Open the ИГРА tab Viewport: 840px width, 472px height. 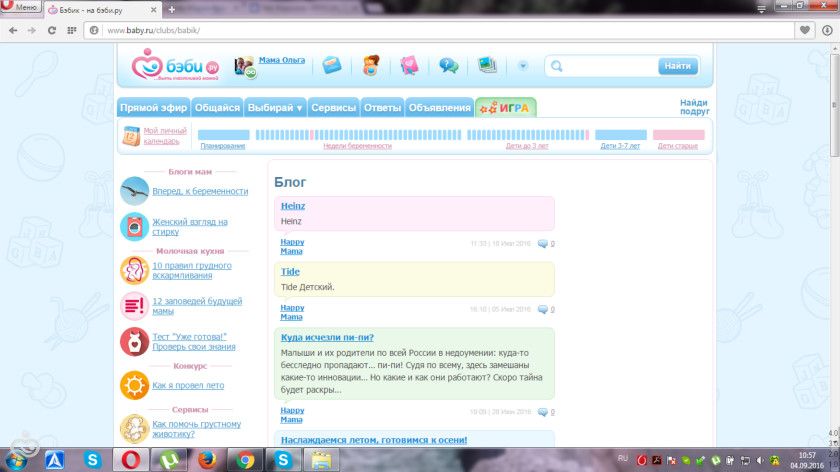(x=505, y=108)
